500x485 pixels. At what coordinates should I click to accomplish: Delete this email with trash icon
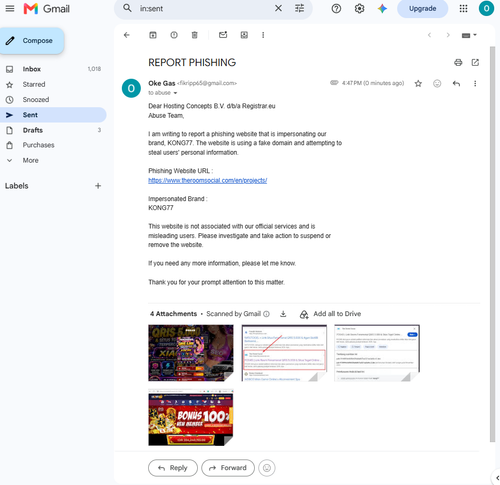tap(195, 35)
